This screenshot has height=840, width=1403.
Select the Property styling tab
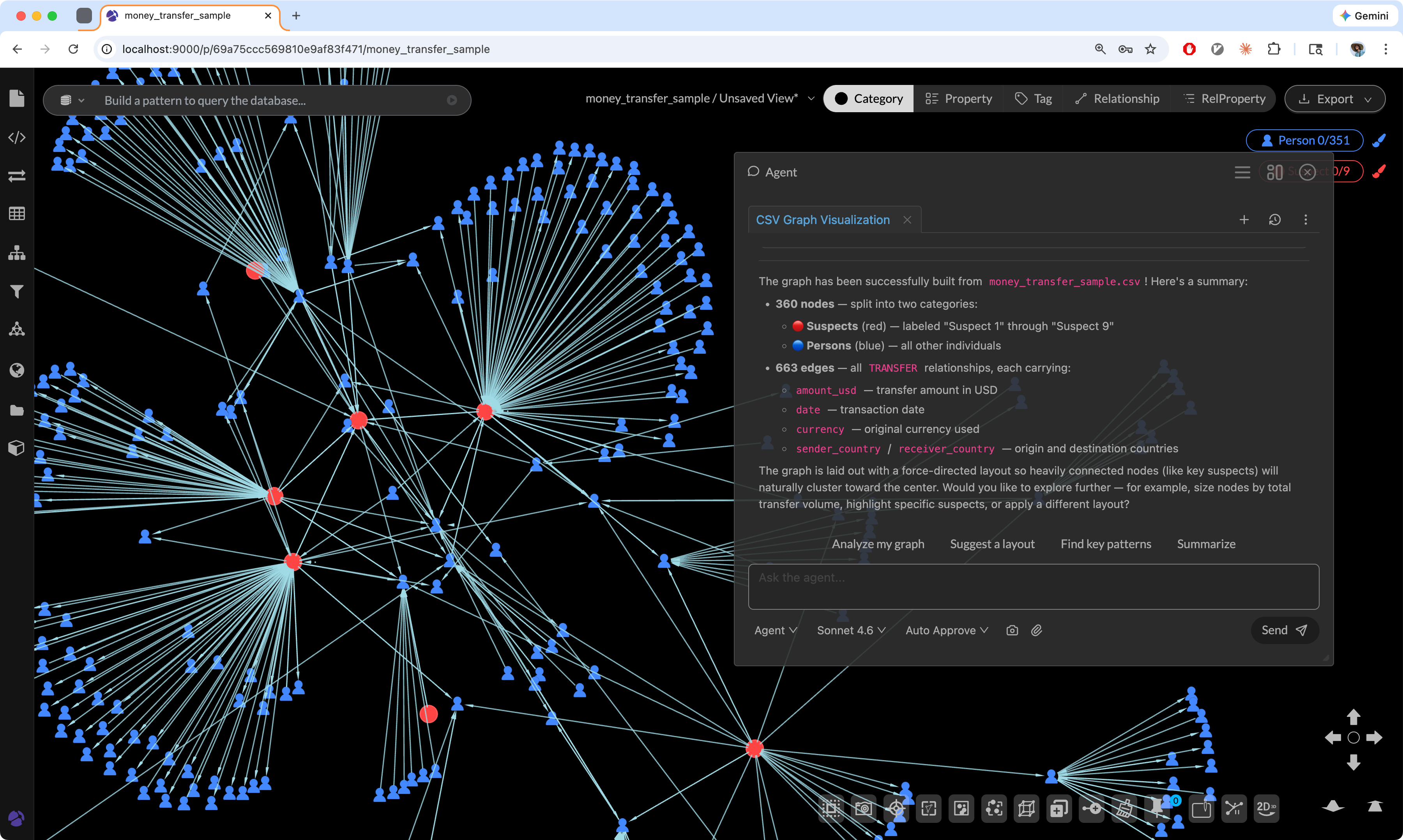pos(958,99)
